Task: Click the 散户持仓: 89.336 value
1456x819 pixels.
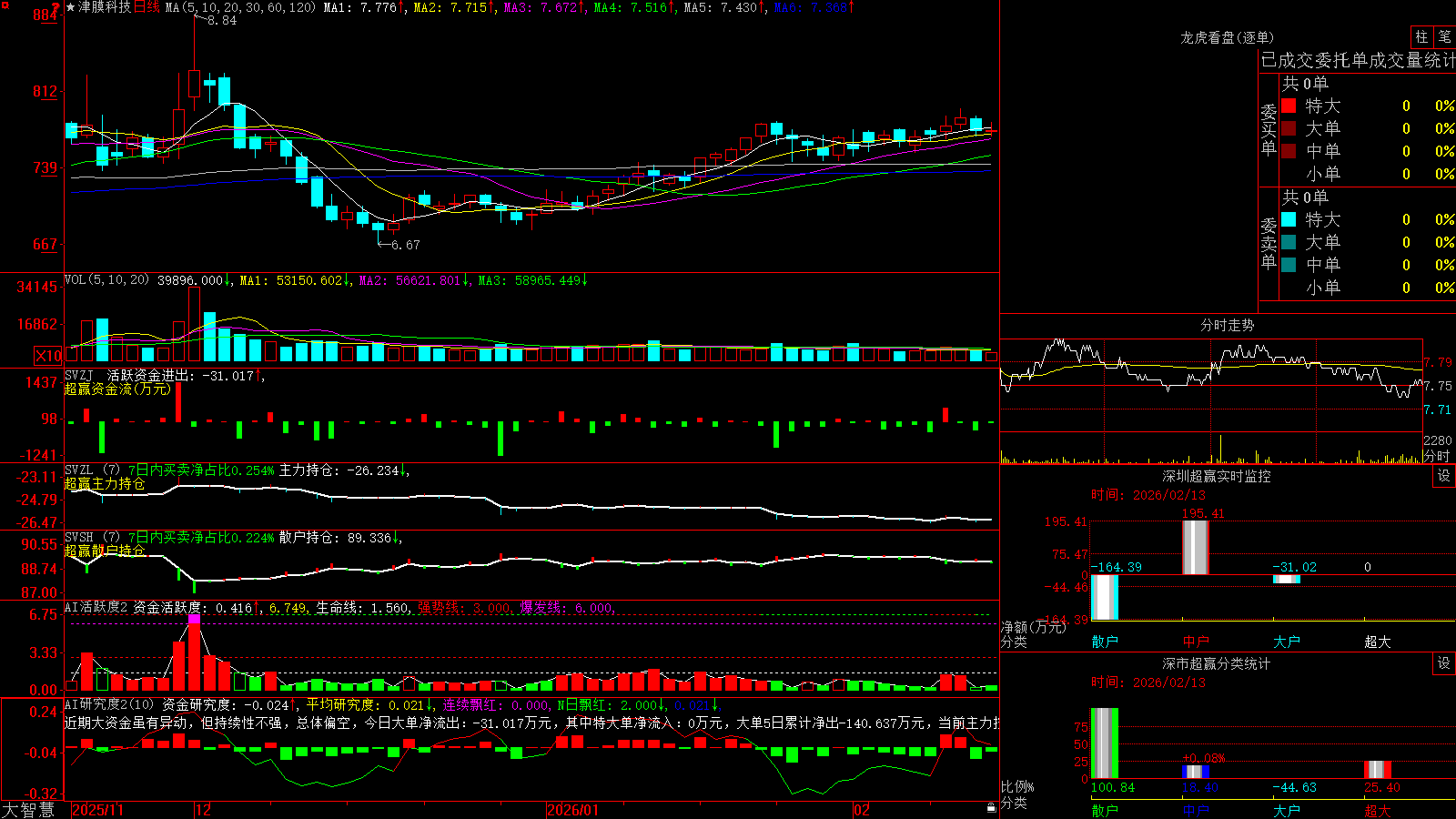Action: (x=336, y=538)
